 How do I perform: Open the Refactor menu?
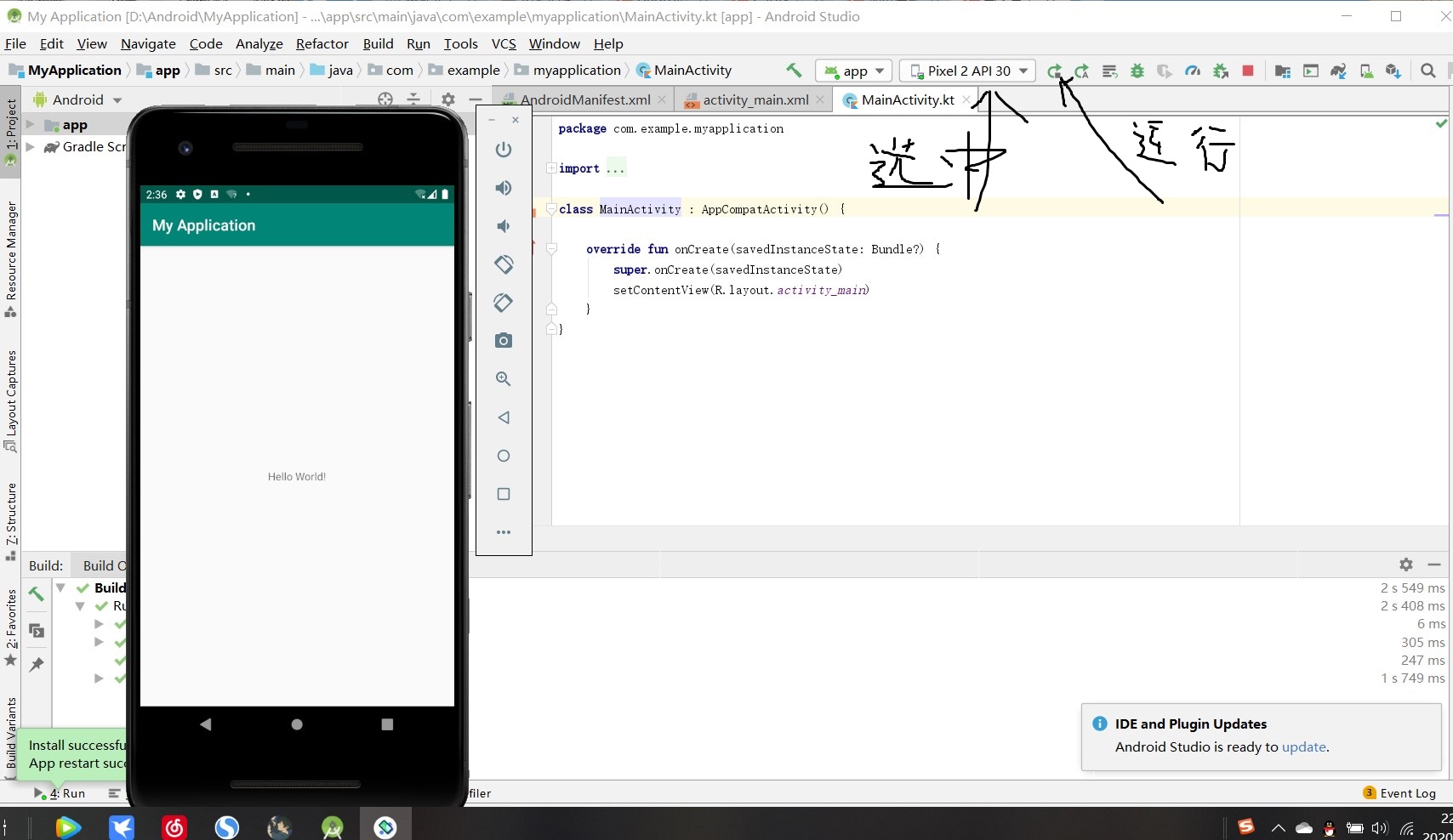coord(322,43)
